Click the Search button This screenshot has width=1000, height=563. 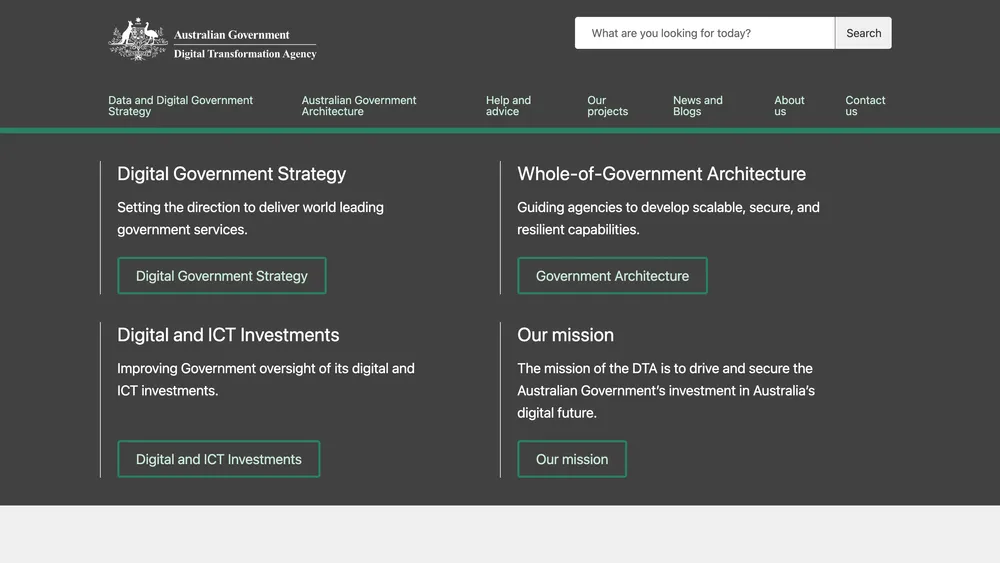coord(864,33)
